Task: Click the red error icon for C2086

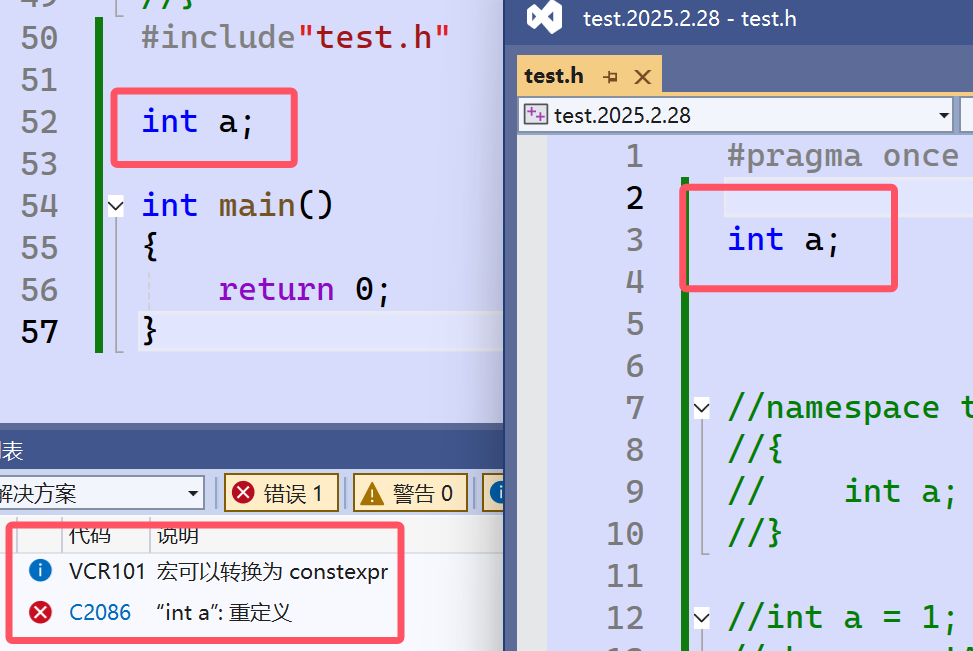Action: 40,613
